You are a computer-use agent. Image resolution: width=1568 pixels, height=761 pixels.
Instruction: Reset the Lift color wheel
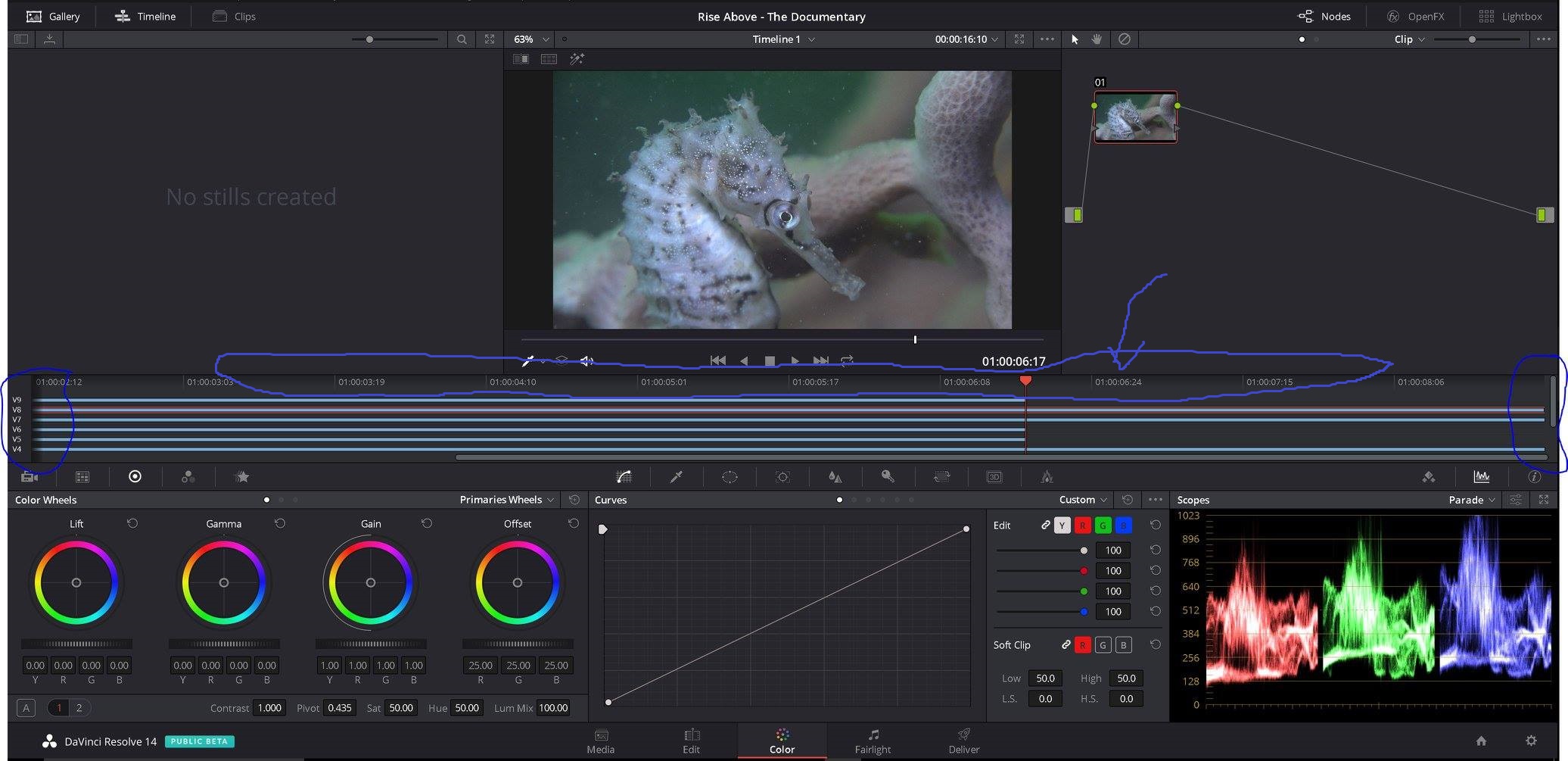132,523
